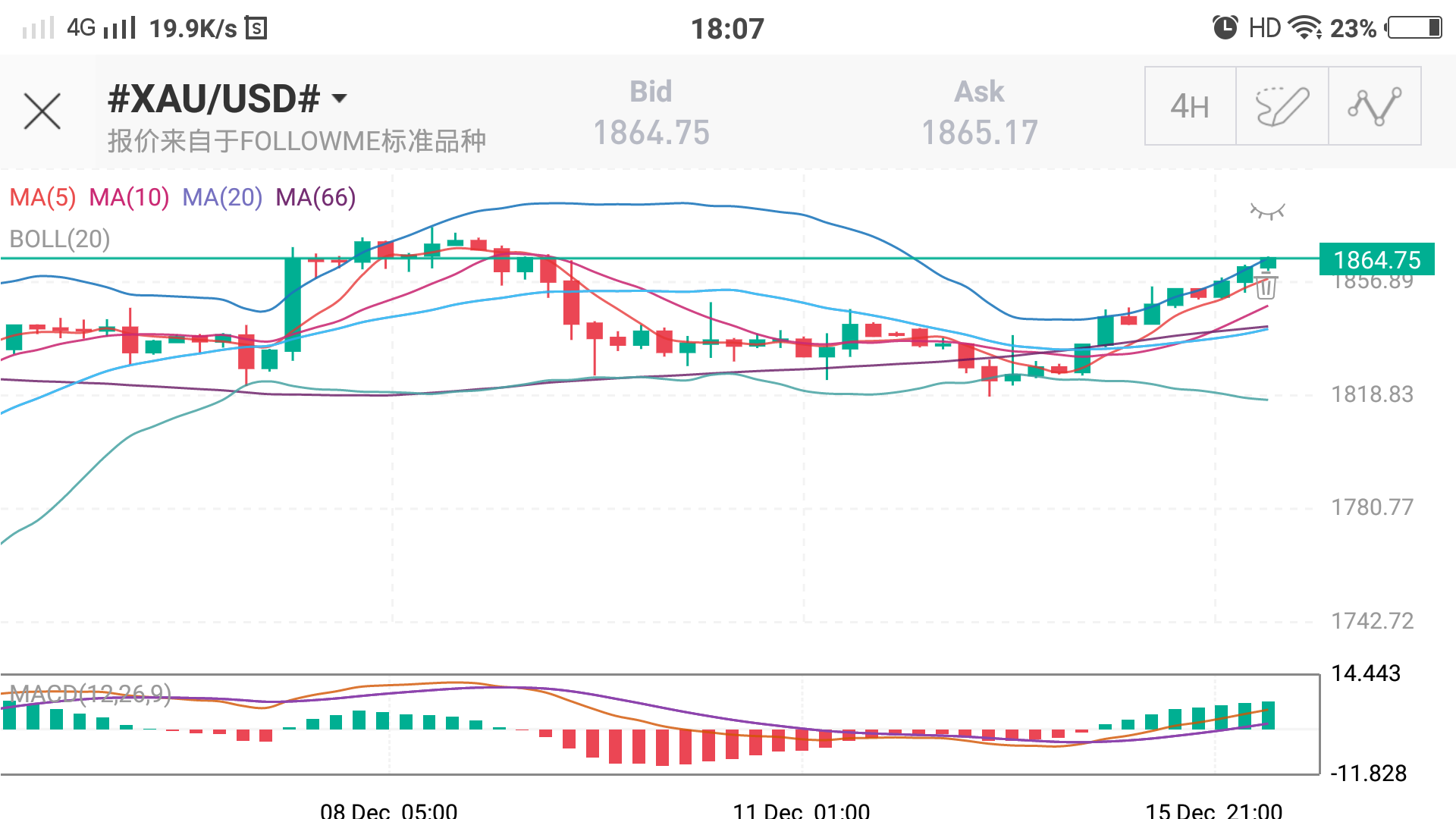Screen dimensions: 1456x819
Task: Tap the BOLL(20) indicator label
Action: [60, 240]
